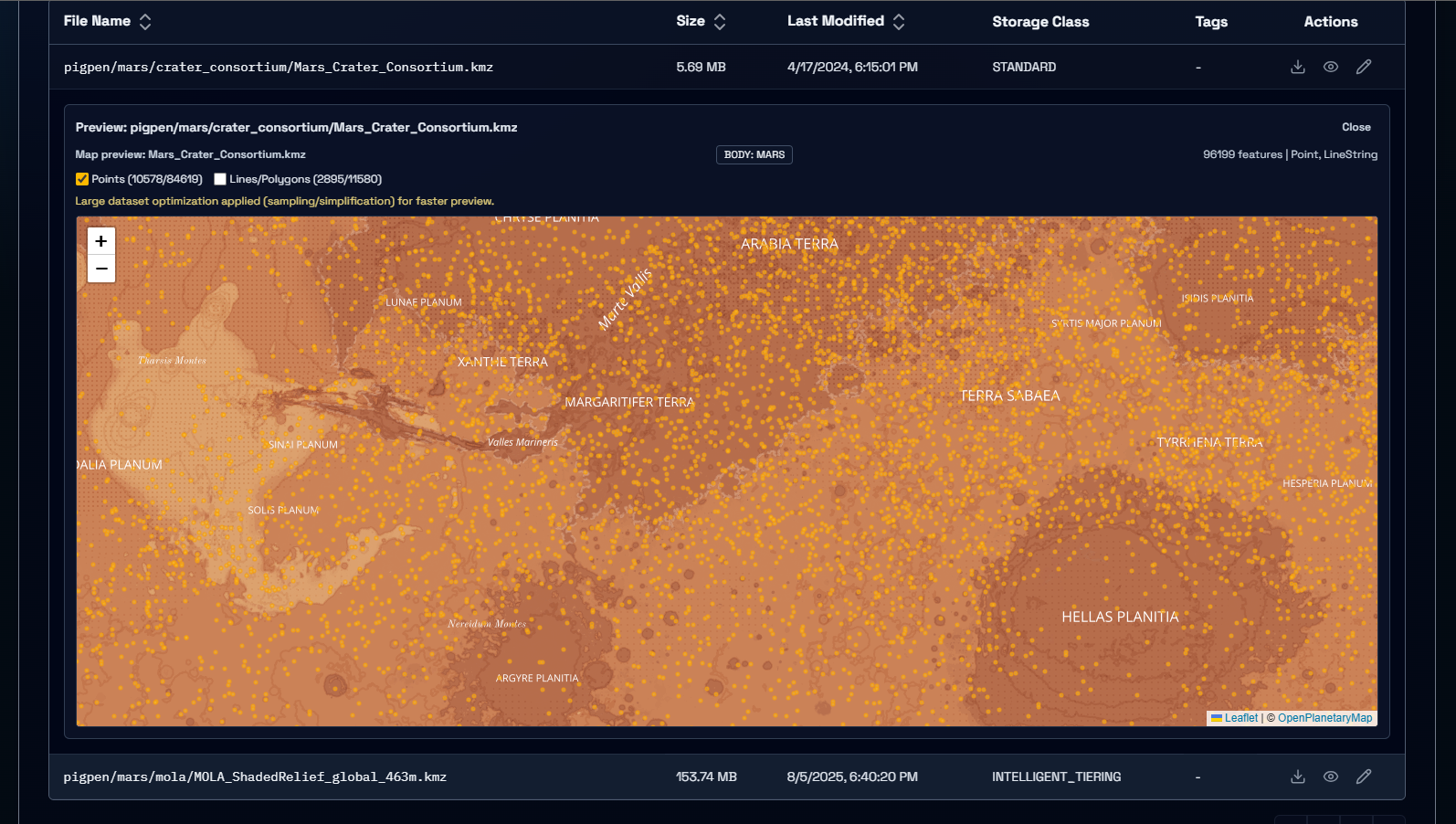The width and height of the screenshot is (1456, 824).
Task: Zoom in on the Mars map
Action: point(101,241)
